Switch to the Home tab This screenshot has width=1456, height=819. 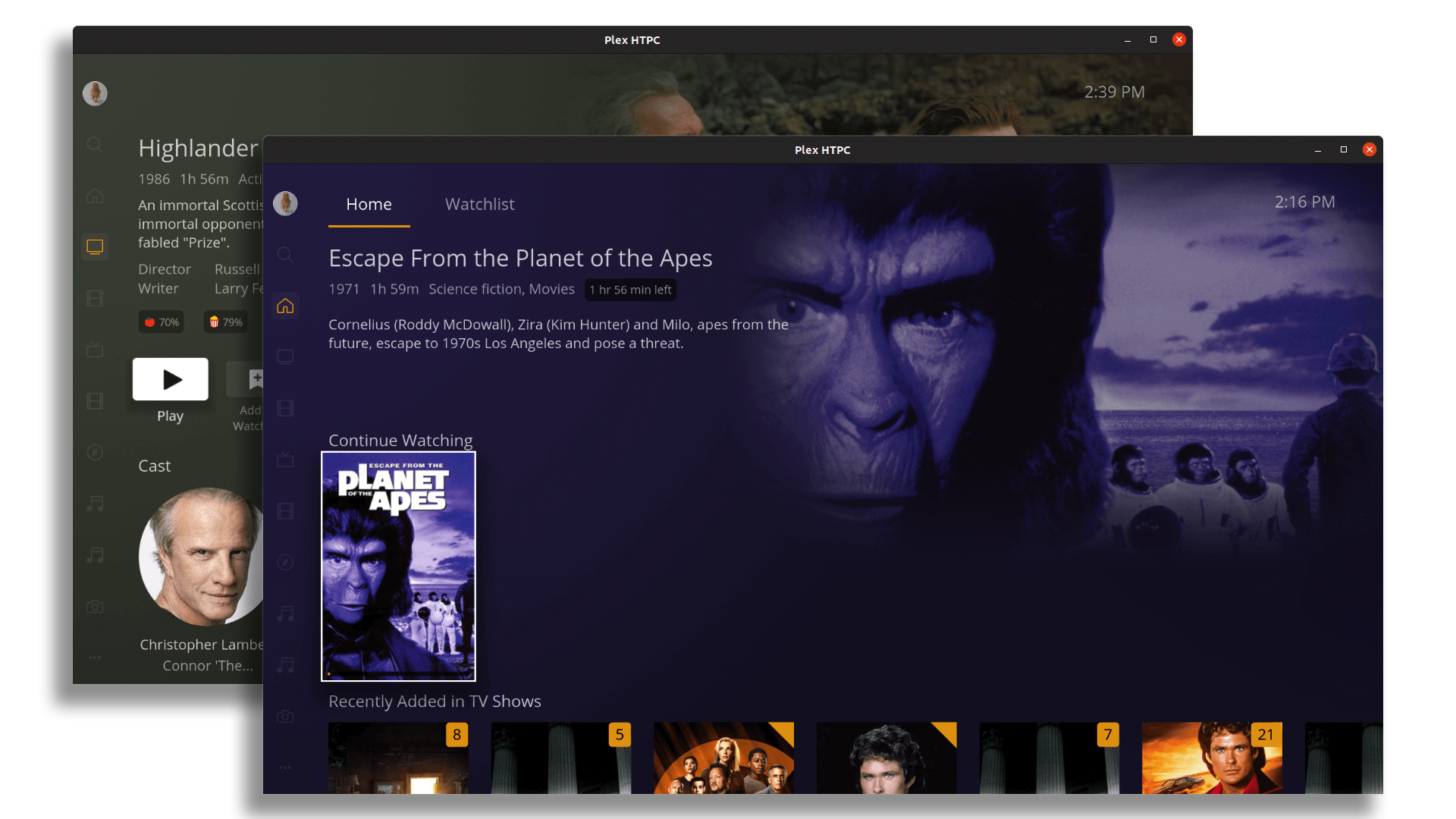[369, 204]
